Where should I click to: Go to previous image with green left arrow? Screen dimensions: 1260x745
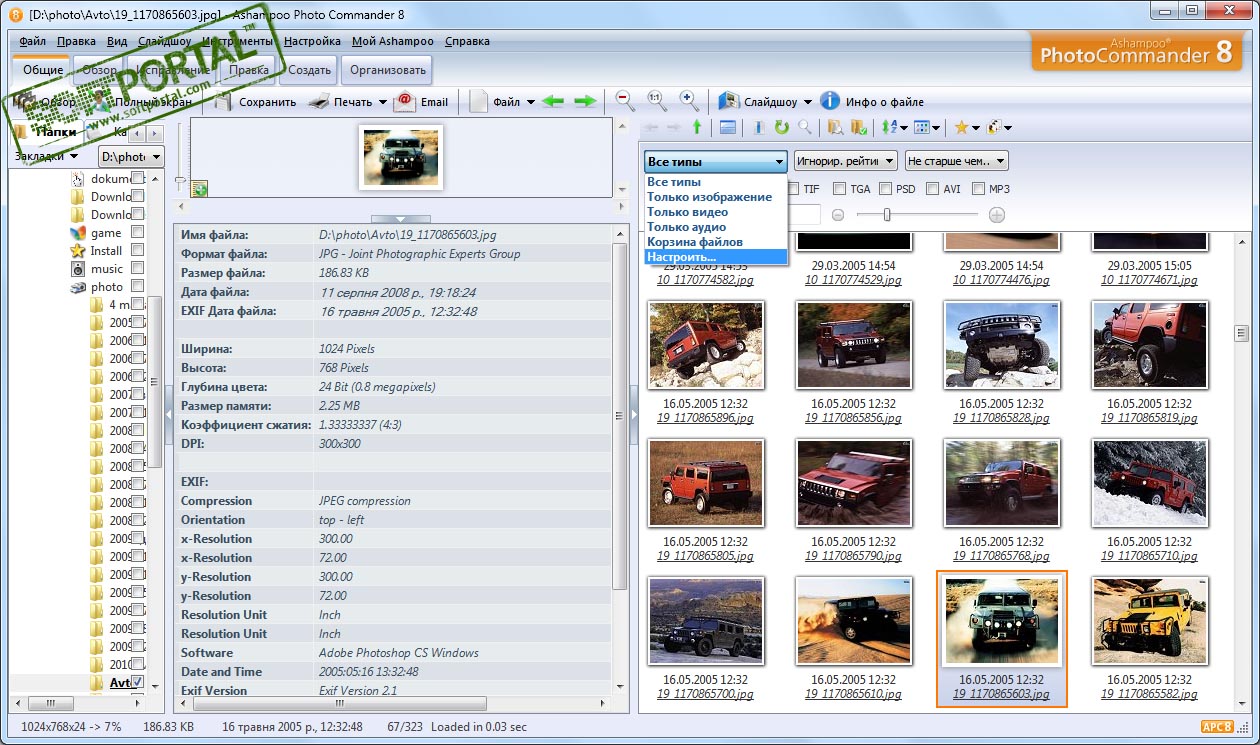pyautogui.click(x=553, y=101)
